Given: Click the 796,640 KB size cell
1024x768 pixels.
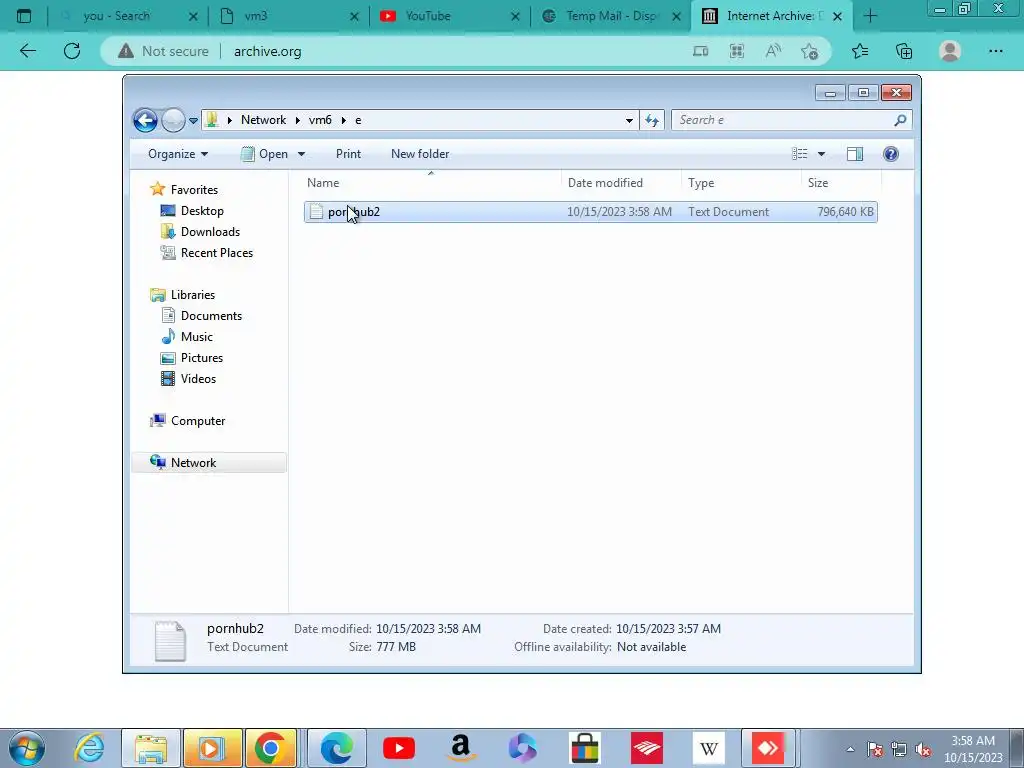Looking at the screenshot, I should [x=845, y=212].
